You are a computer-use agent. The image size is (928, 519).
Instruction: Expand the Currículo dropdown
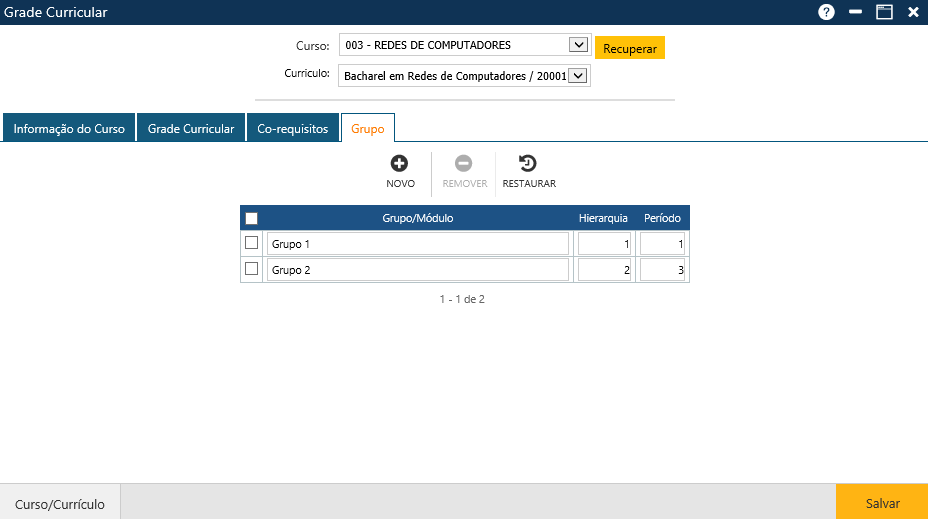(577, 75)
